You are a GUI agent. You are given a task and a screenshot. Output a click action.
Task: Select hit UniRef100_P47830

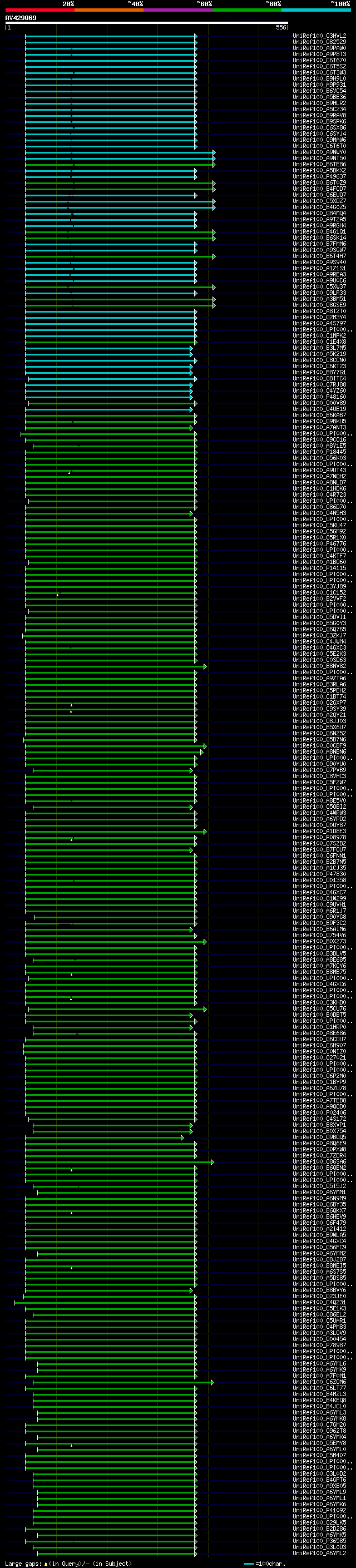click(319, 873)
